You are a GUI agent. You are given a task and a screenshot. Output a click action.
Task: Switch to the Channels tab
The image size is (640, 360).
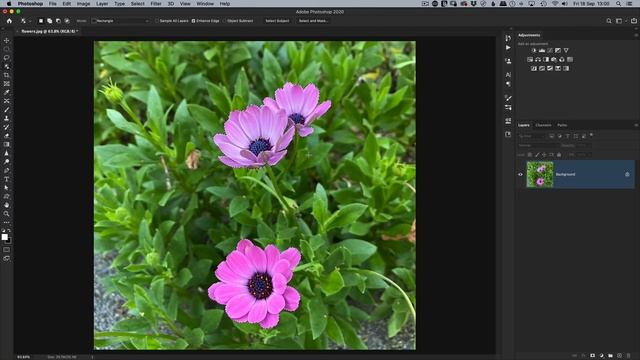point(543,125)
